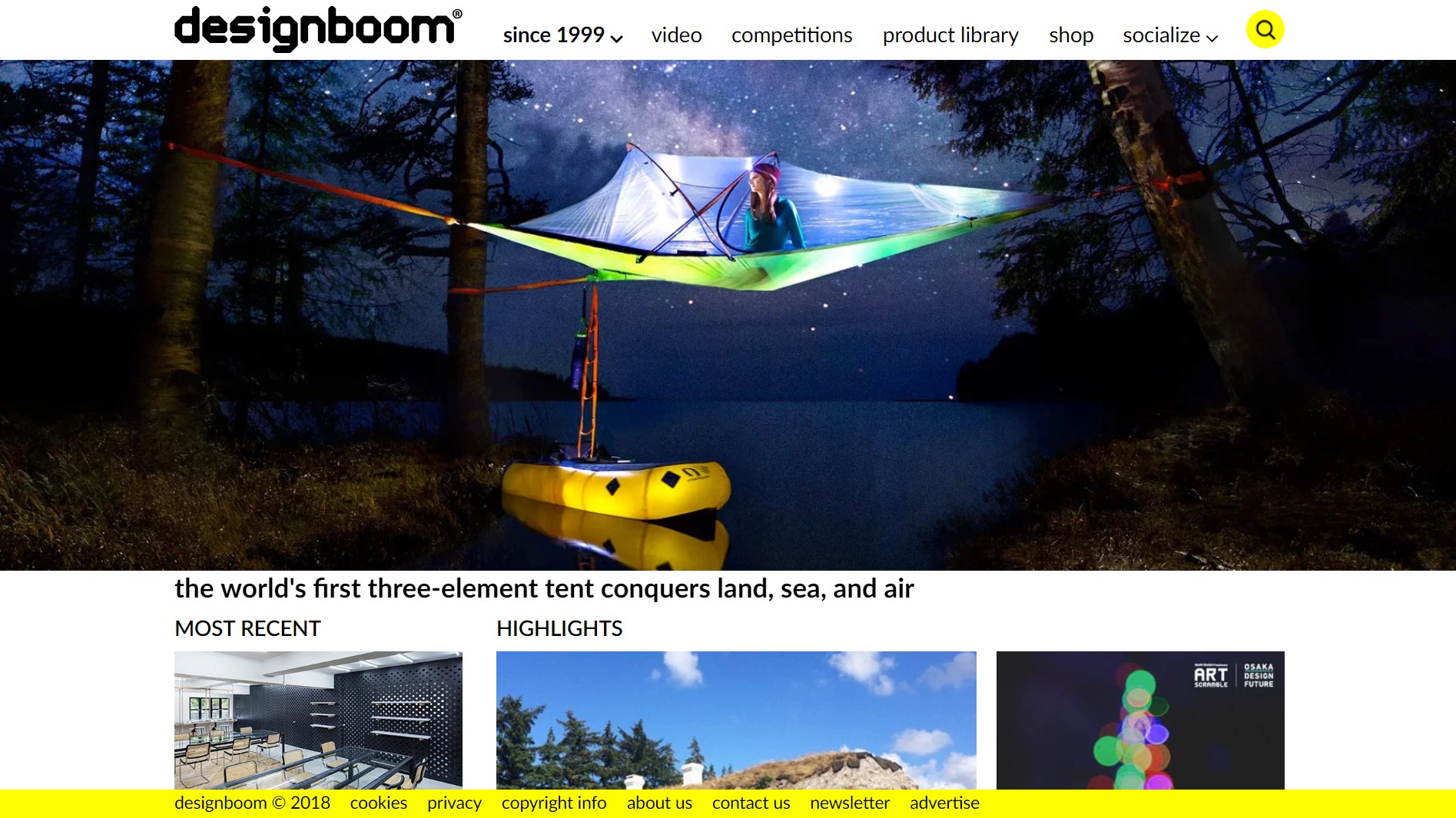Open the cookies link in footer
This screenshot has width=1456, height=818.
tap(378, 803)
